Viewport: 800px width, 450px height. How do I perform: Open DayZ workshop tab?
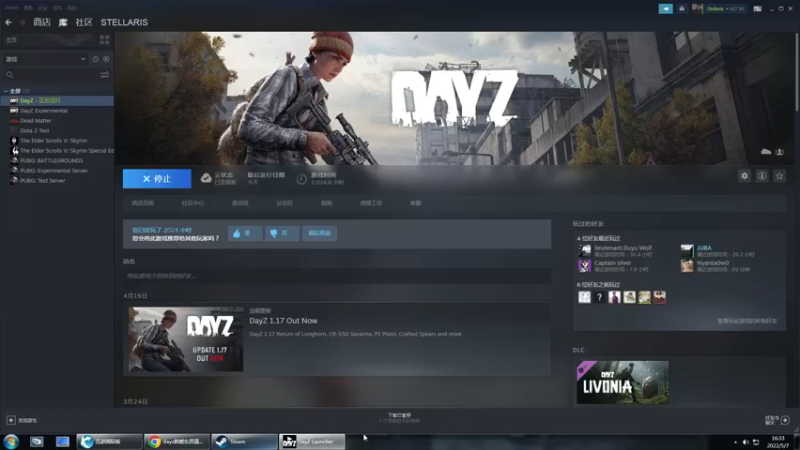[371, 203]
